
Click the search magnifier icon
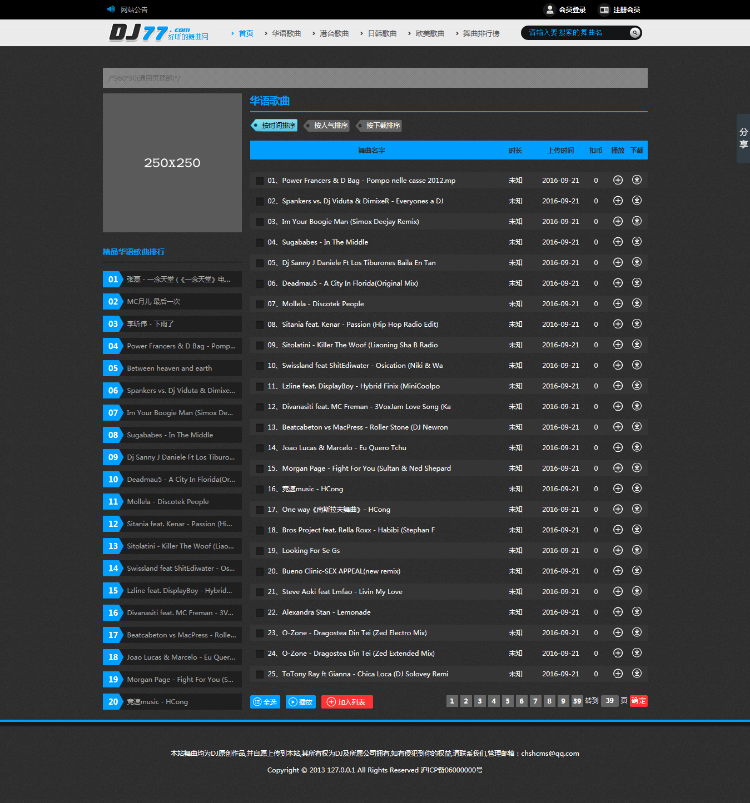pyautogui.click(x=635, y=33)
